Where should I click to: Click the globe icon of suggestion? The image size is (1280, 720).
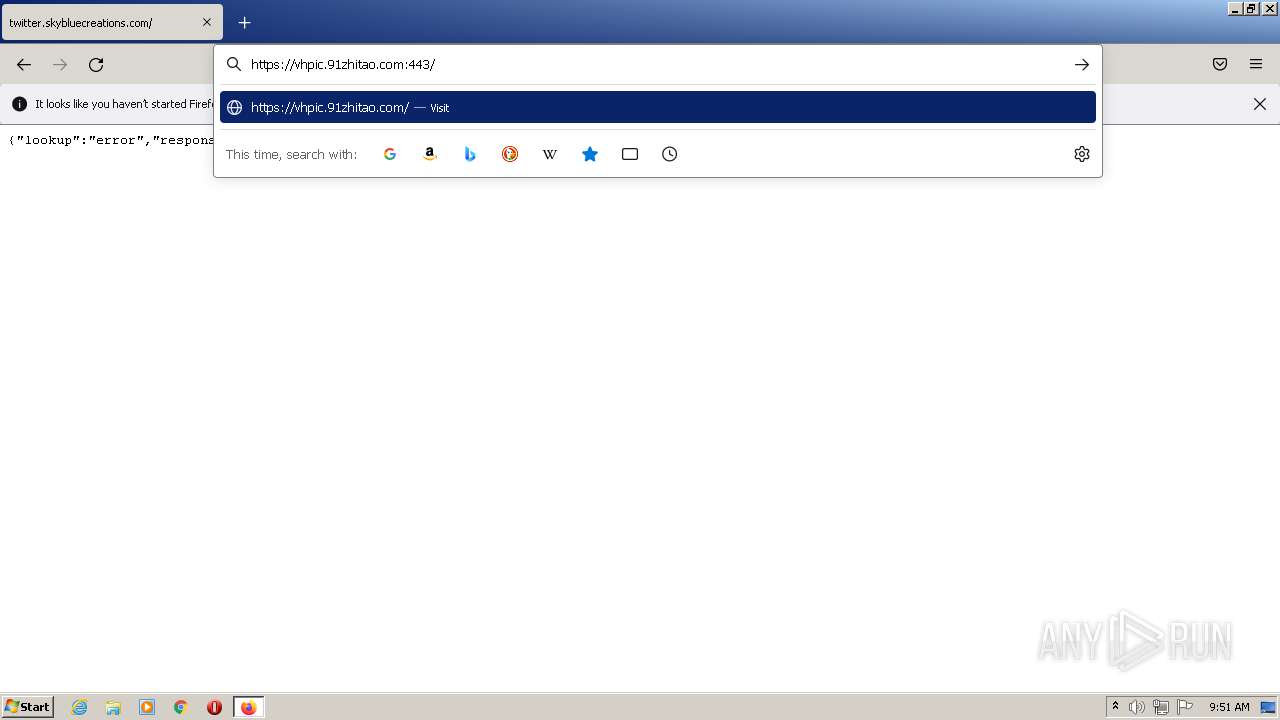point(234,107)
